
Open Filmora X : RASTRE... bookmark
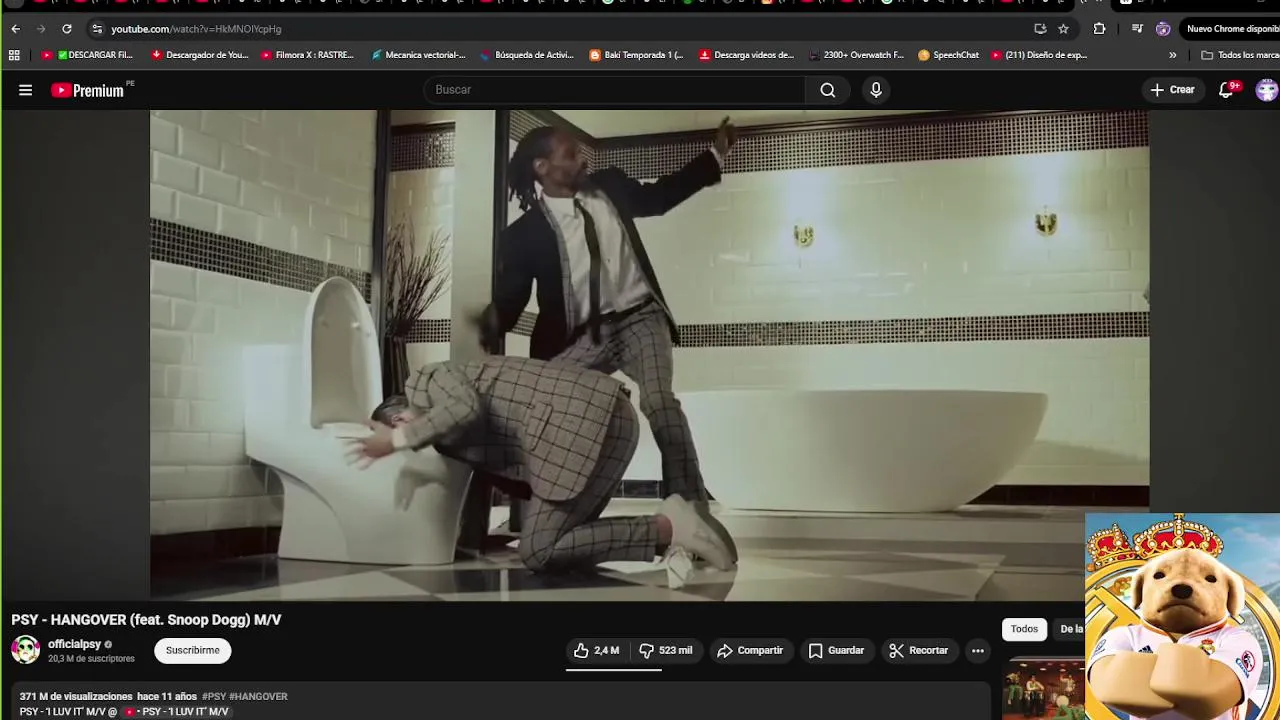(308, 55)
